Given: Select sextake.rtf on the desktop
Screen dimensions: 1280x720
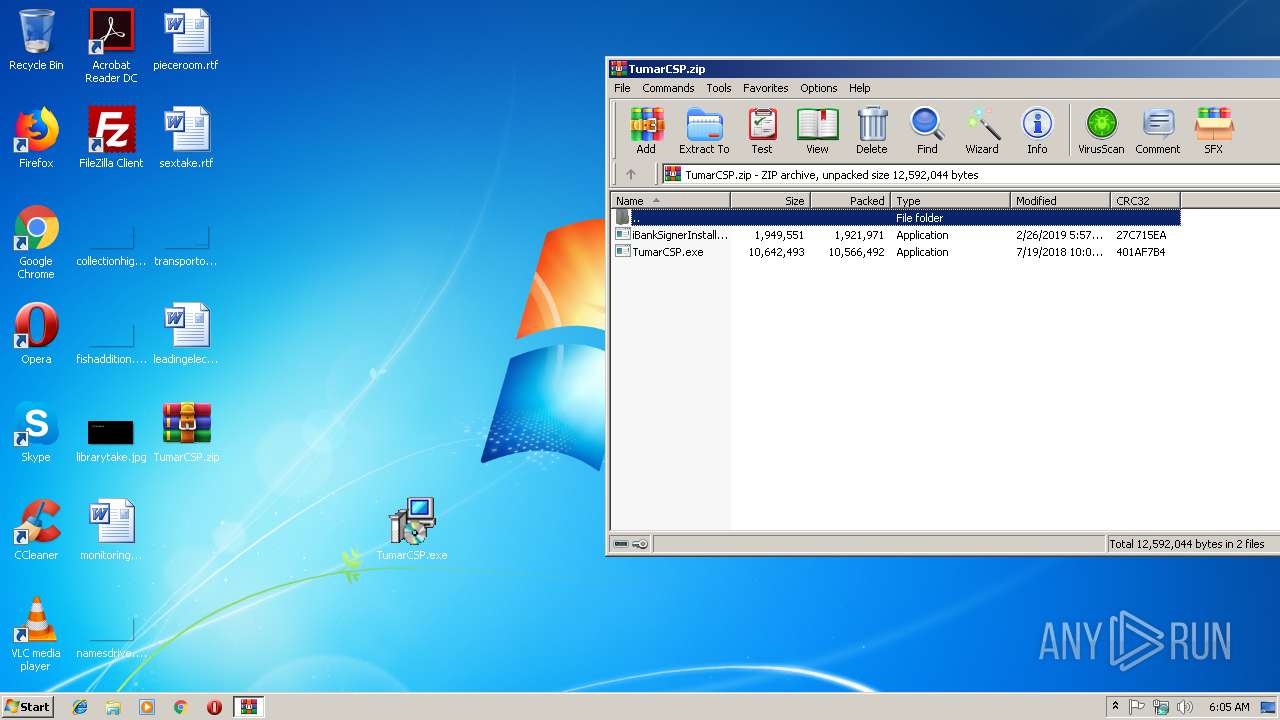Looking at the screenshot, I should click(186, 138).
